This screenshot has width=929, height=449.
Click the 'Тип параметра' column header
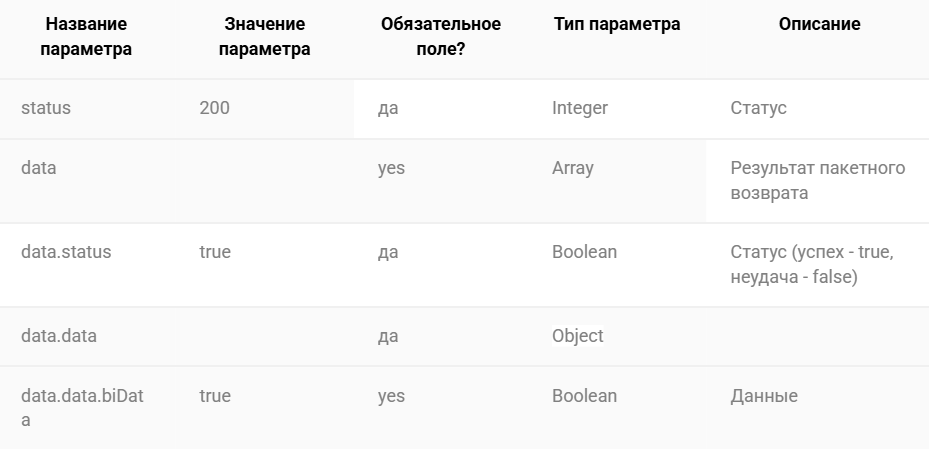(x=617, y=24)
